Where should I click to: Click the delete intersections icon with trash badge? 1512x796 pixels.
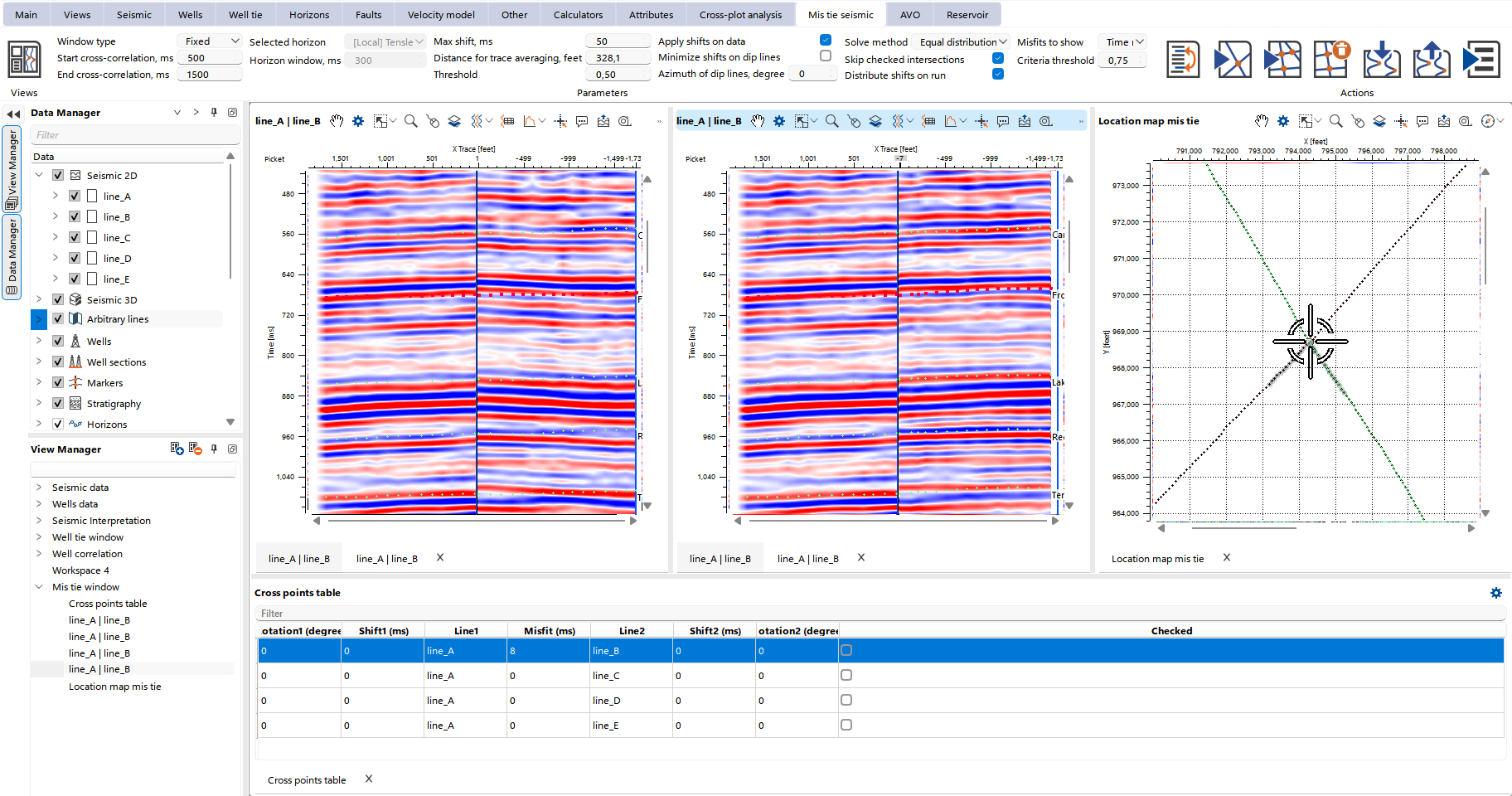pos(1331,60)
